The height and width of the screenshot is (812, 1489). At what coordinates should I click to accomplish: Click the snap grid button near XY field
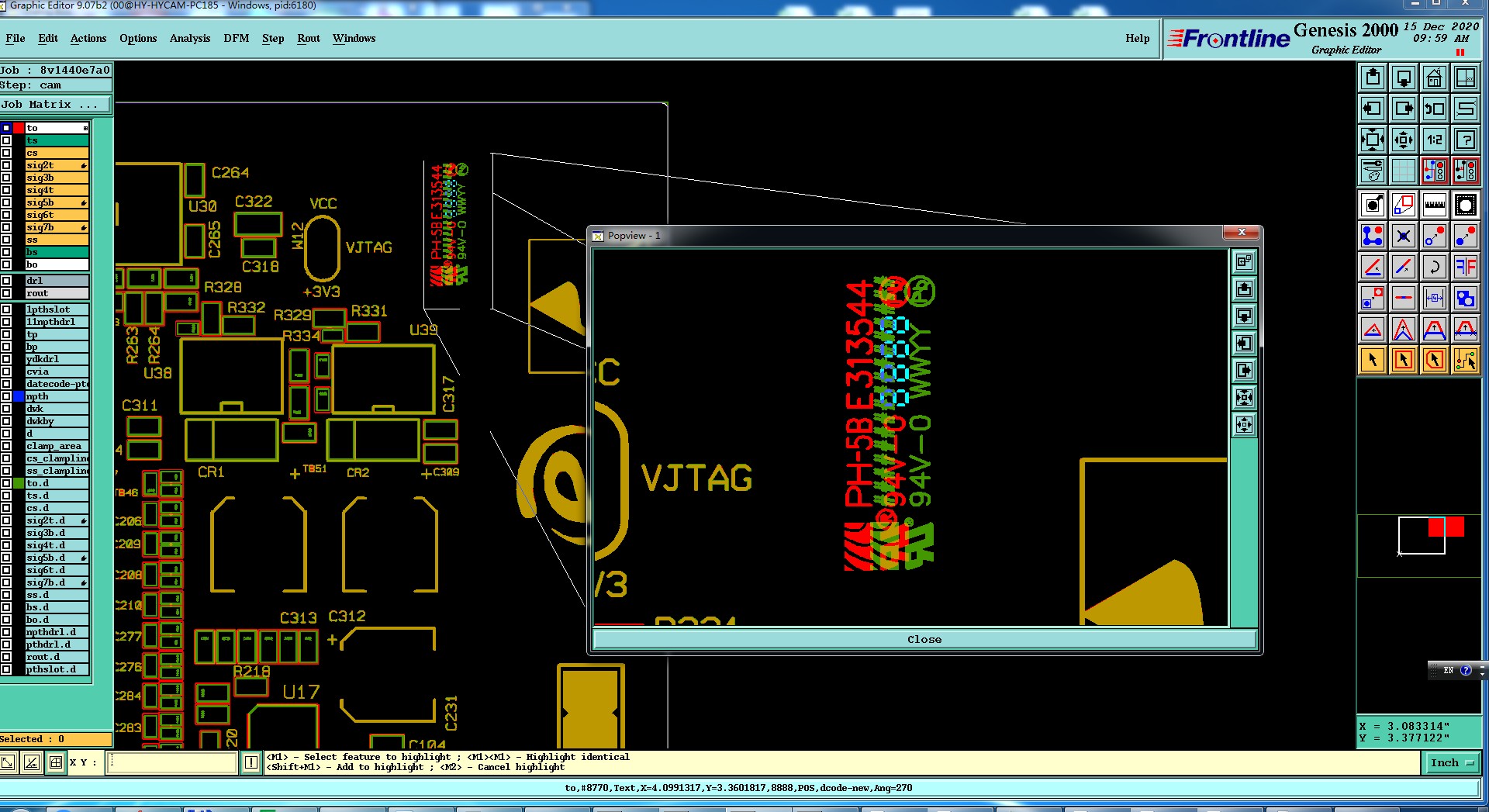coord(56,762)
